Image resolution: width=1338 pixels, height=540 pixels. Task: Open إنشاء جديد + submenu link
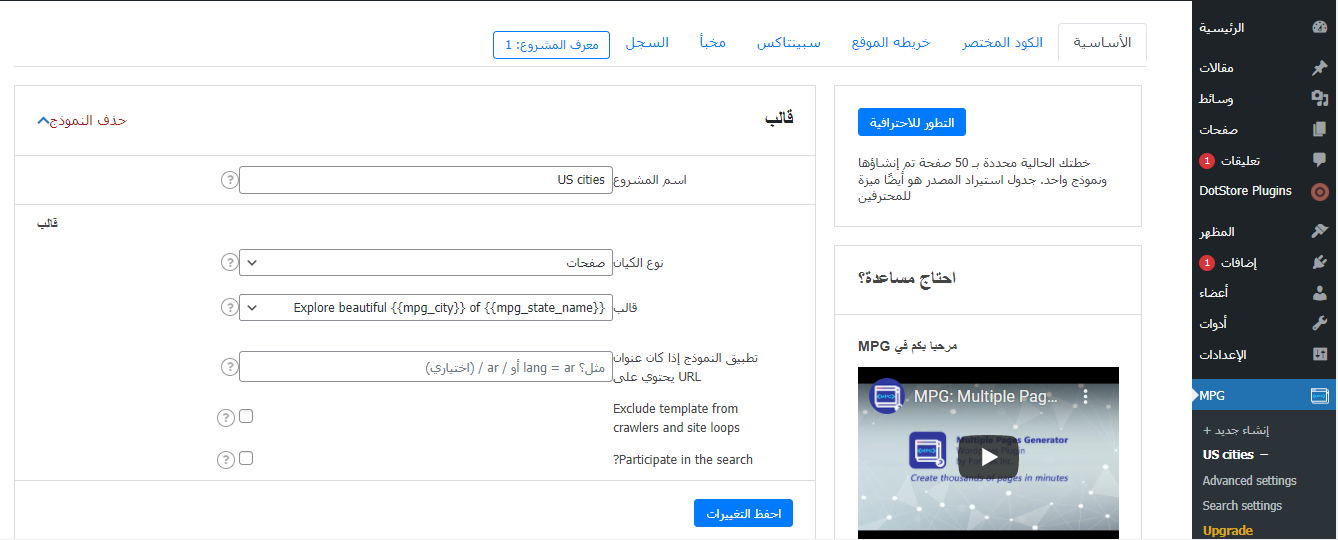coord(1236,430)
